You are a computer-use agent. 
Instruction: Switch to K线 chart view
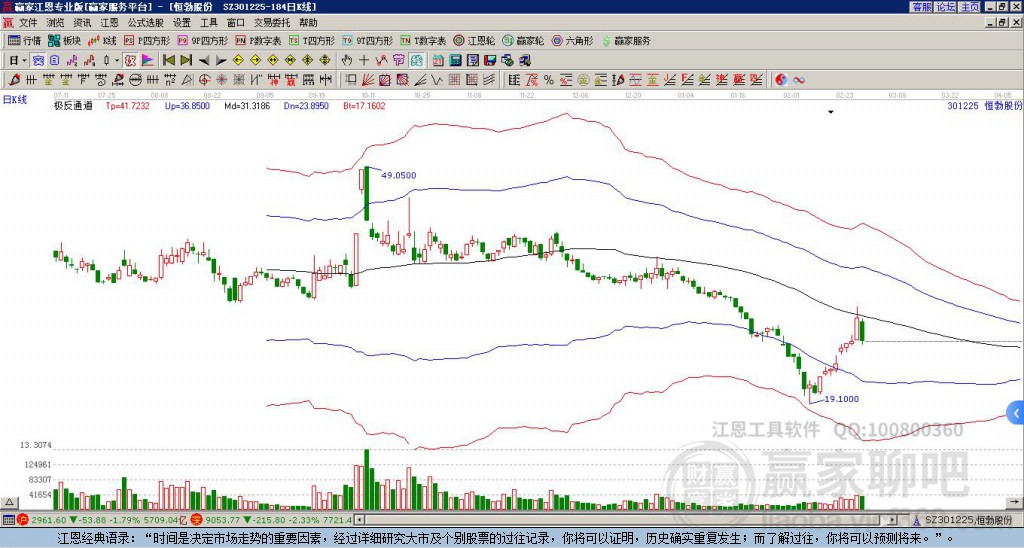pos(103,40)
